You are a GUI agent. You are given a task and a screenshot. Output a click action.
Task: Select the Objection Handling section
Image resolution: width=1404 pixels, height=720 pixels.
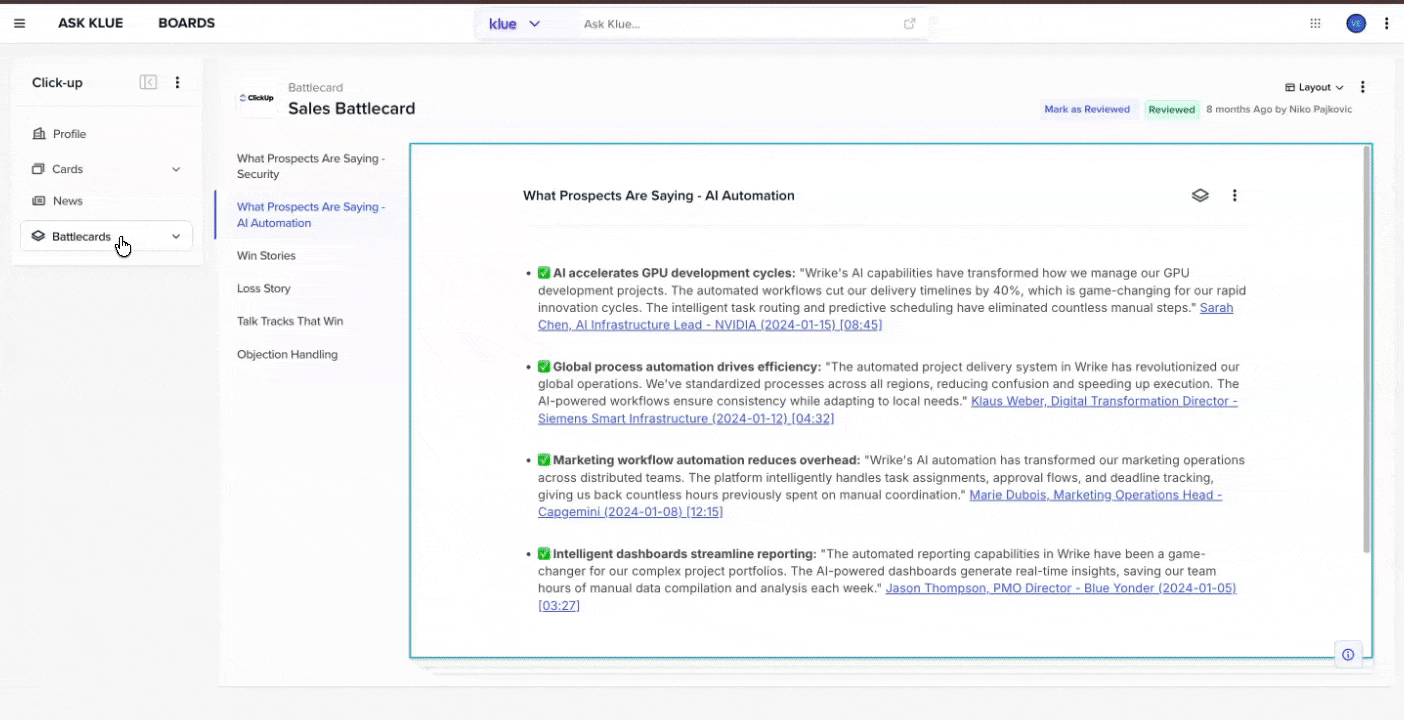(287, 354)
